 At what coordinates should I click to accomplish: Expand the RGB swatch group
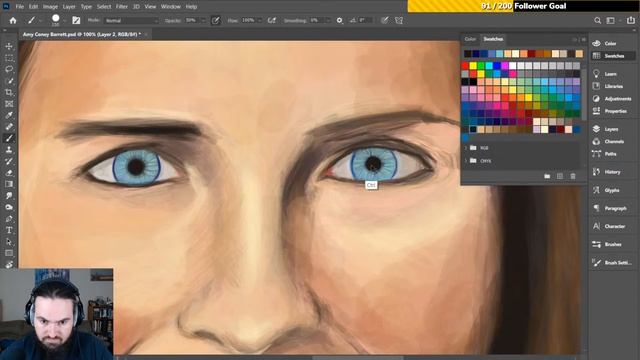pyautogui.click(x=466, y=148)
